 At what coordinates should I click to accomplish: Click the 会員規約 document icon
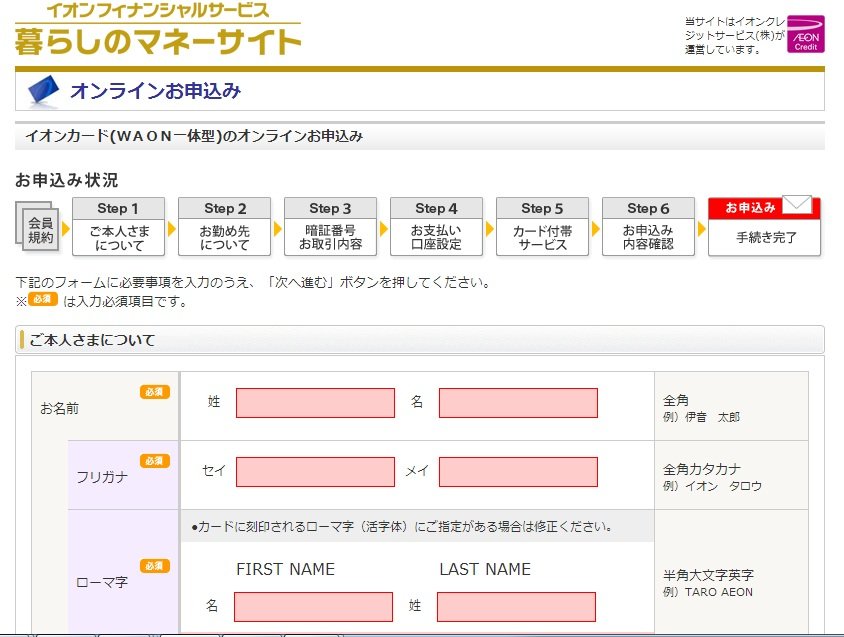(40, 229)
